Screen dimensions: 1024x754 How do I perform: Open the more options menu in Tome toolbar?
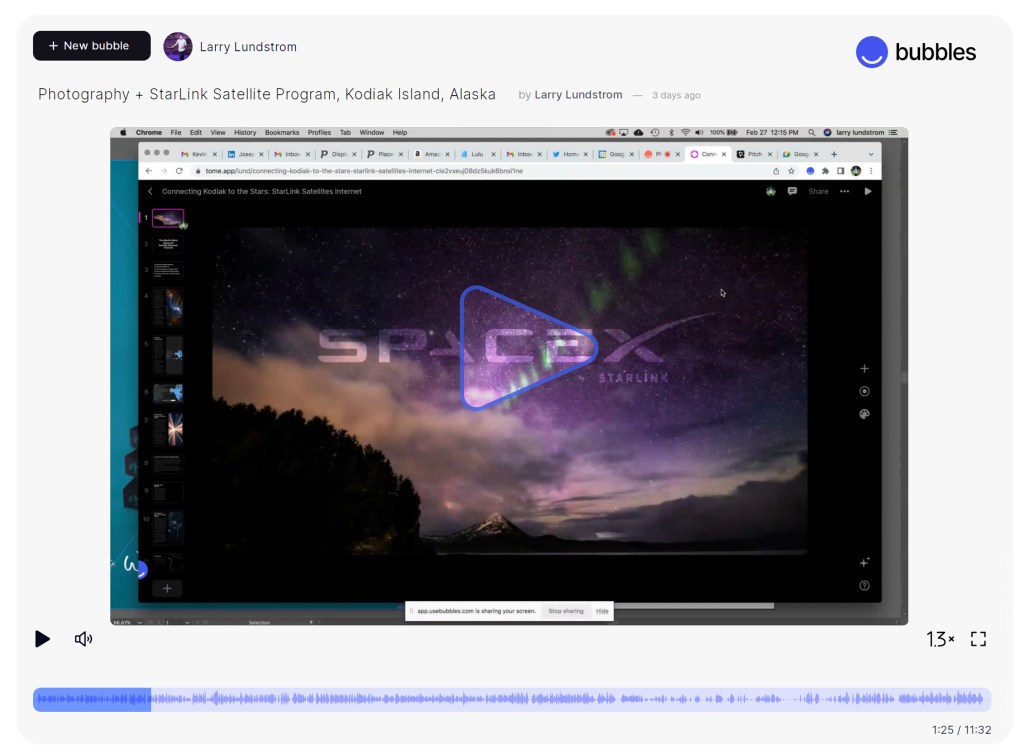[845, 190]
